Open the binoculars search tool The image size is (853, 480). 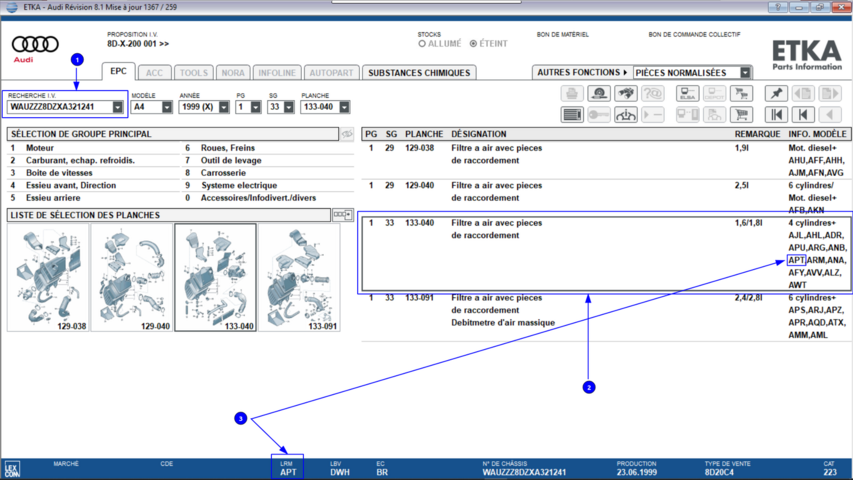click(626, 94)
